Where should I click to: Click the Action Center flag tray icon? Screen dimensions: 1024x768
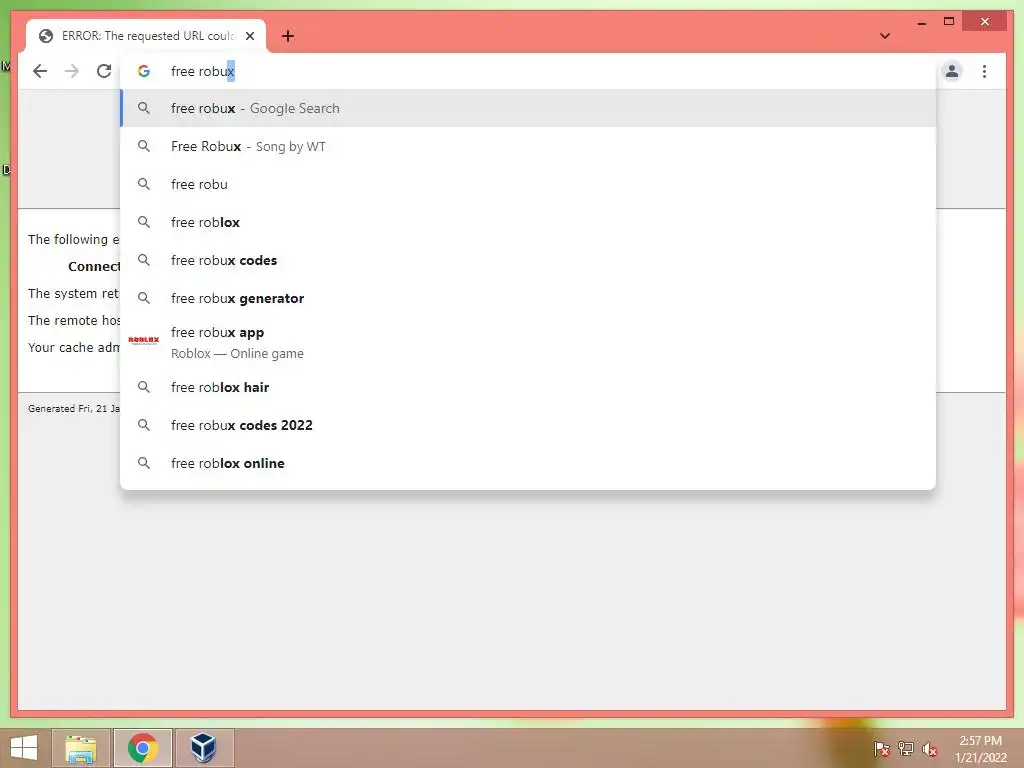pos(882,748)
